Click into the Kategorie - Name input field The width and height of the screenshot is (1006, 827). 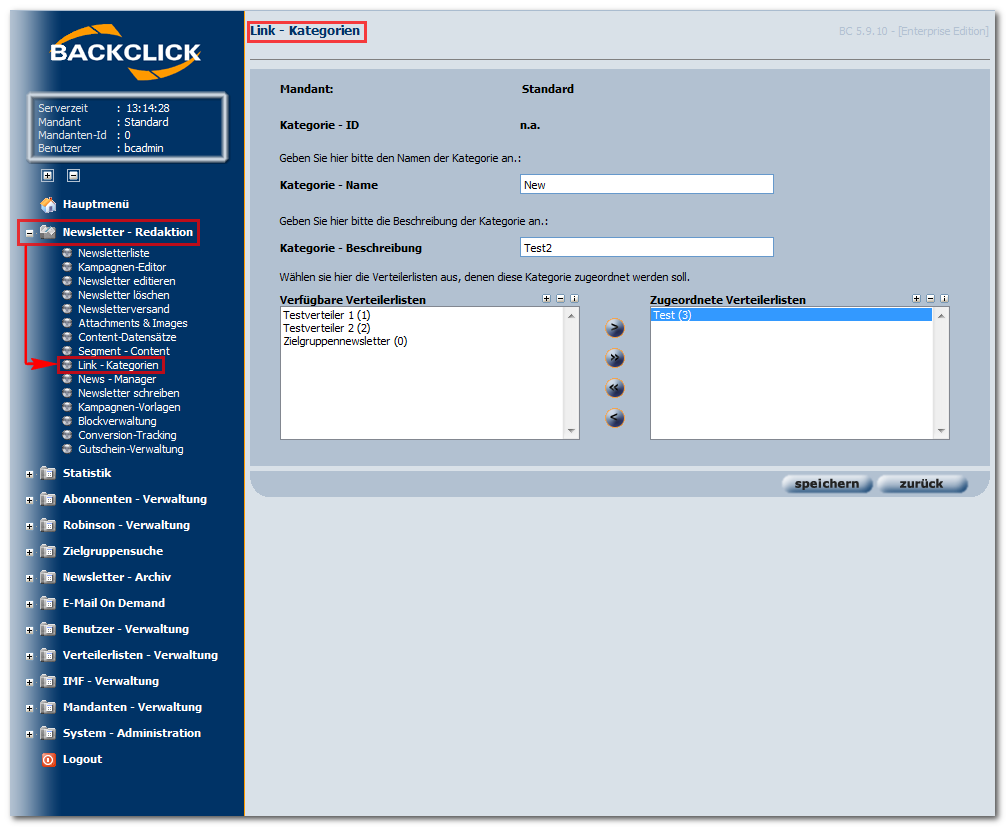(646, 185)
